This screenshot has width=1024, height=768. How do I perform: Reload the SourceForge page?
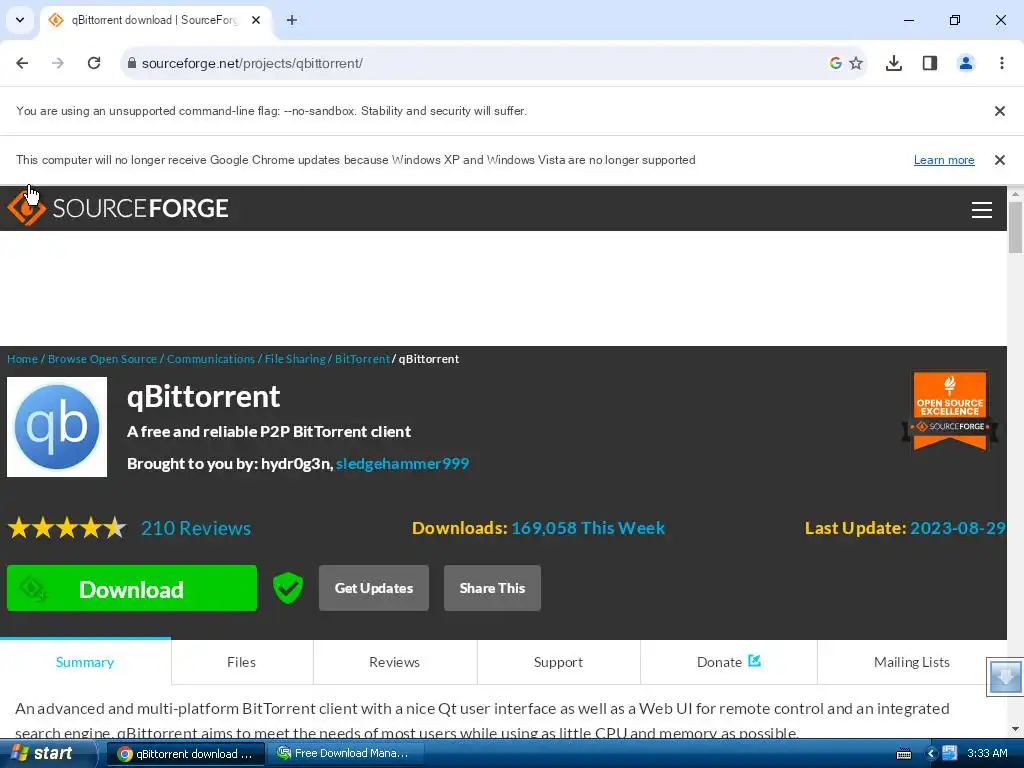94,63
